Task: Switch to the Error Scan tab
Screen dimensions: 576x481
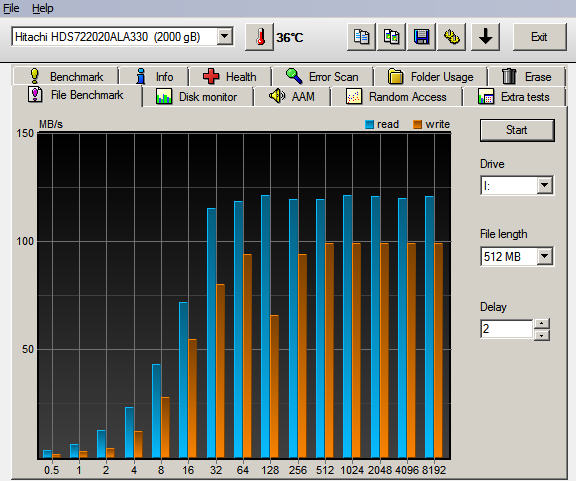Action: (x=322, y=77)
